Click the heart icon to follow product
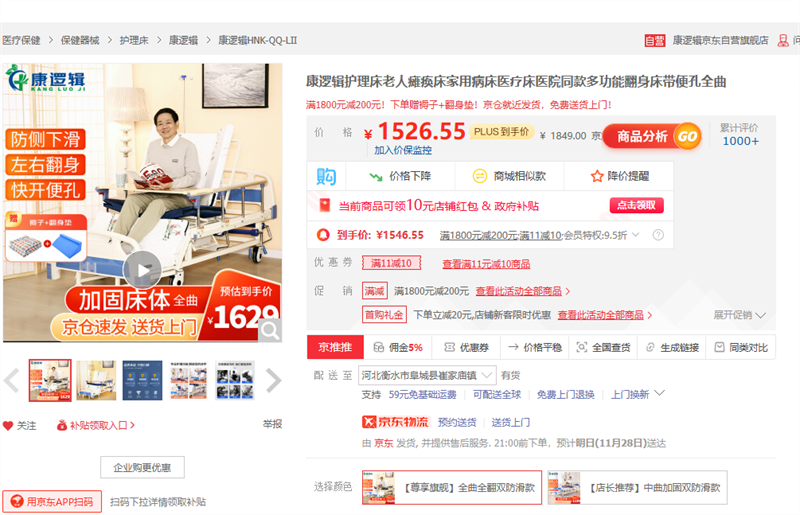Screen dimensions: 800x515 (x=8, y=425)
